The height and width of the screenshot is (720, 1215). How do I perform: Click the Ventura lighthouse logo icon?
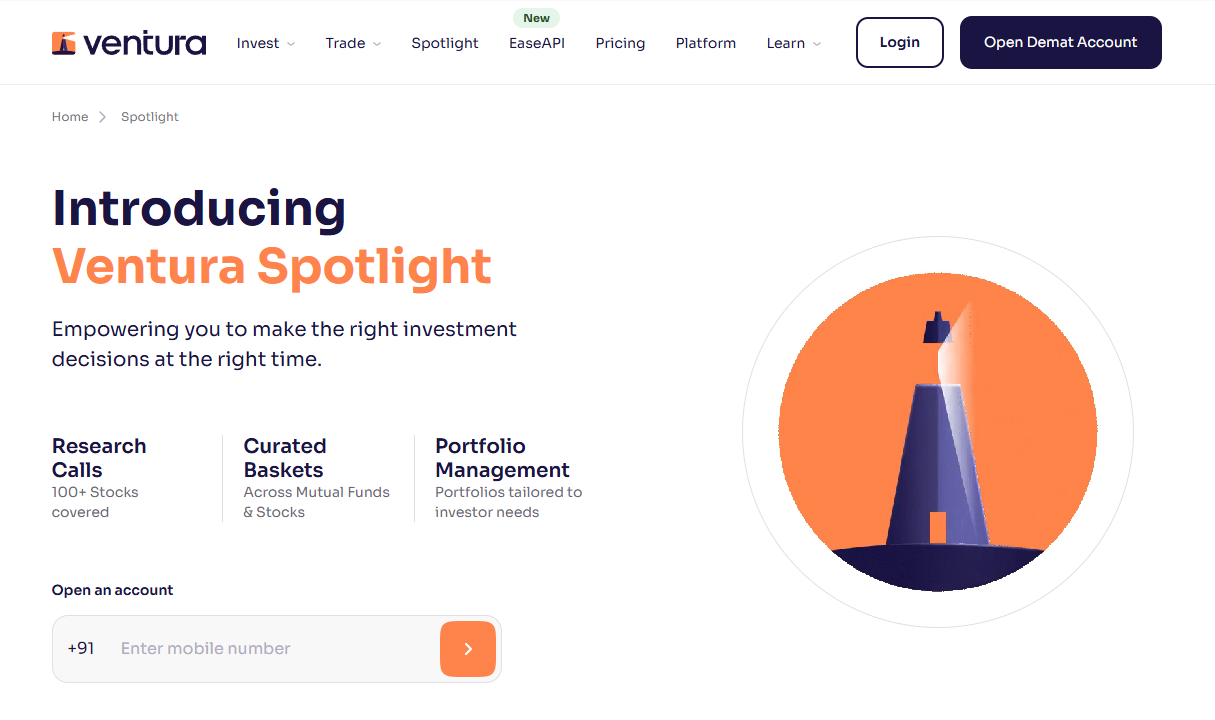click(64, 43)
